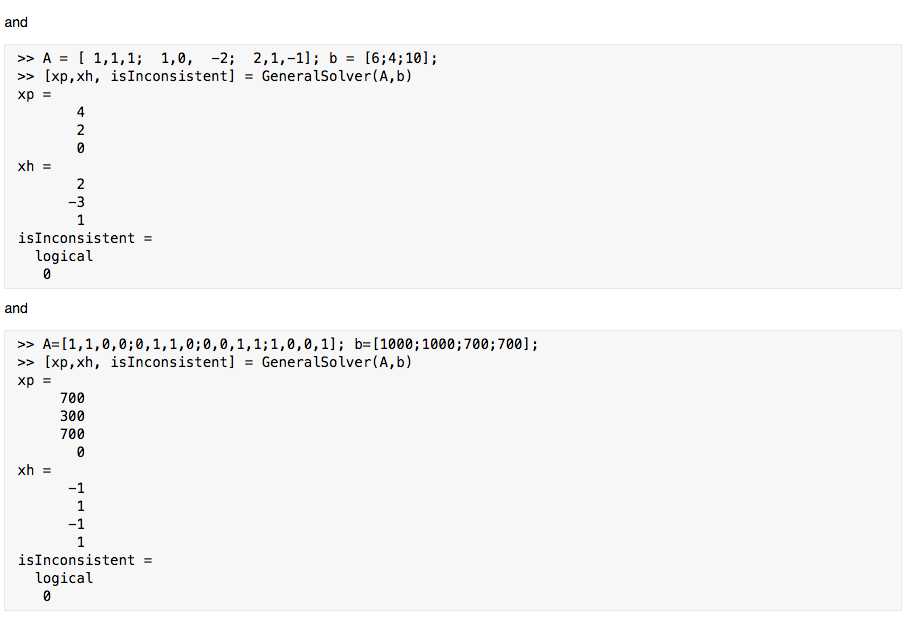The height and width of the screenshot is (621, 919).
Task: Click the value -3 in the first xh output
Action: click(x=76, y=202)
